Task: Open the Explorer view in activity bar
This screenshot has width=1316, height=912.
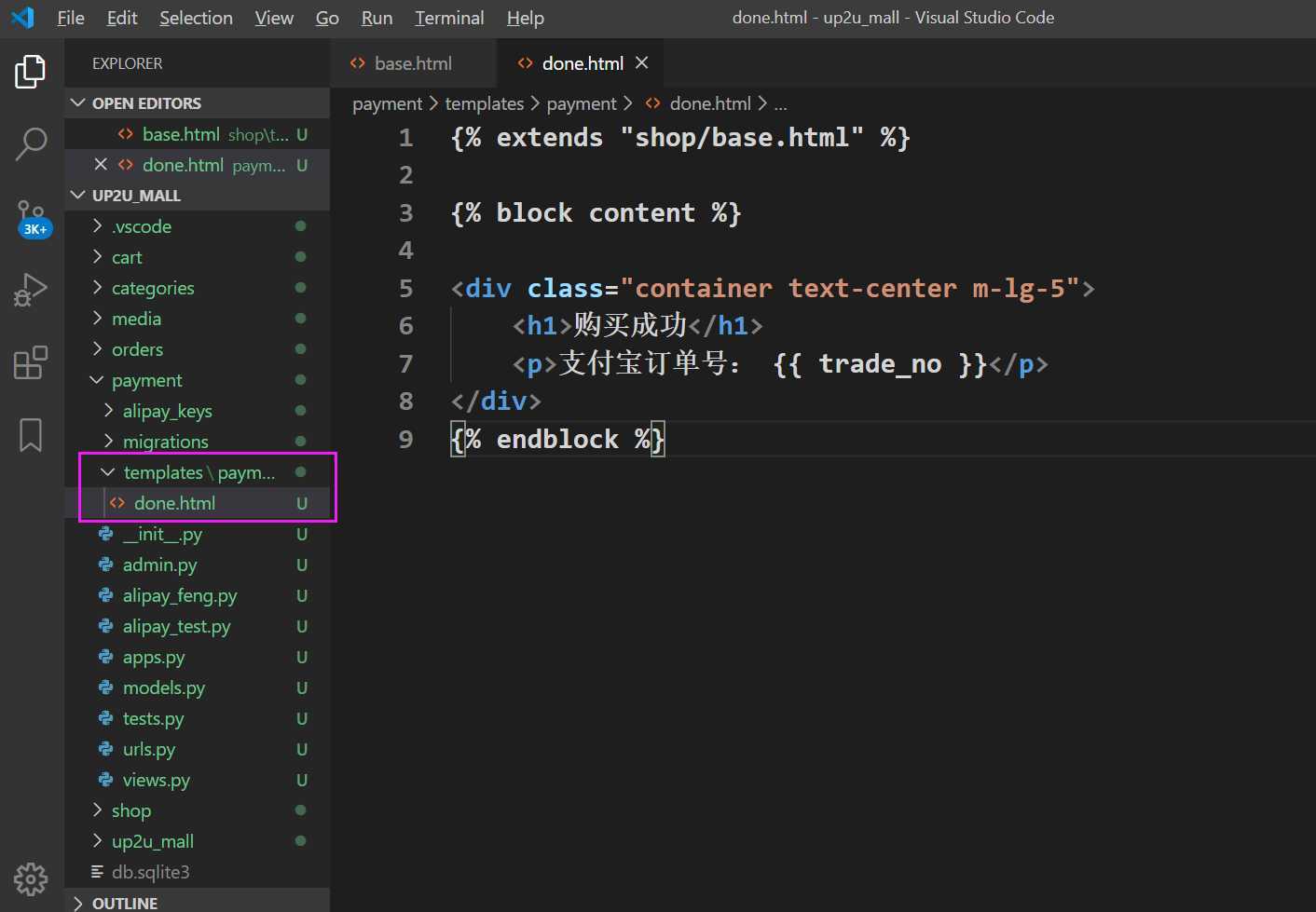Action: (x=31, y=72)
